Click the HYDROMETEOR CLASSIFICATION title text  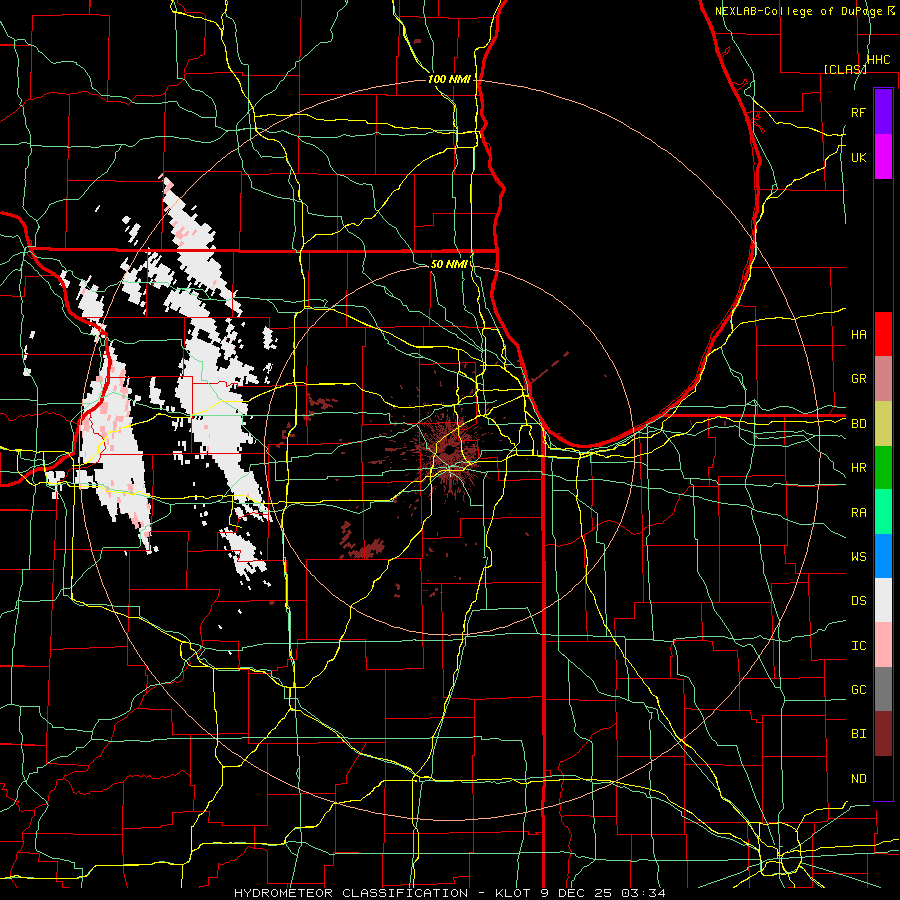[x=351, y=893]
